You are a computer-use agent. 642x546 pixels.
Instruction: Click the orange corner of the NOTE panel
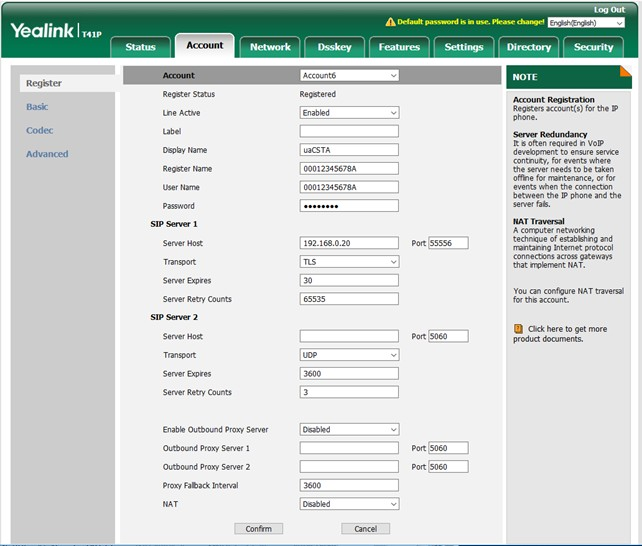(x=626, y=71)
